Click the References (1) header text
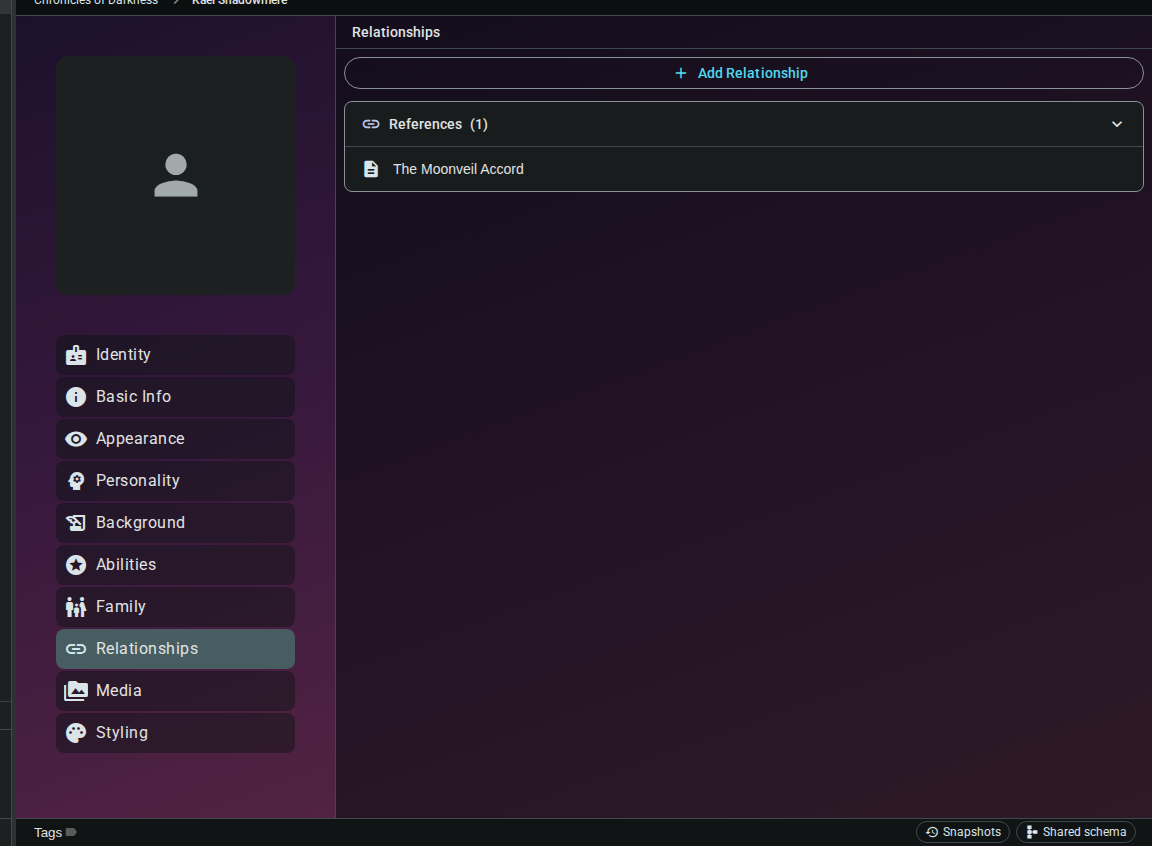Viewport: 1152px width, 846px height. pos(438,124)
